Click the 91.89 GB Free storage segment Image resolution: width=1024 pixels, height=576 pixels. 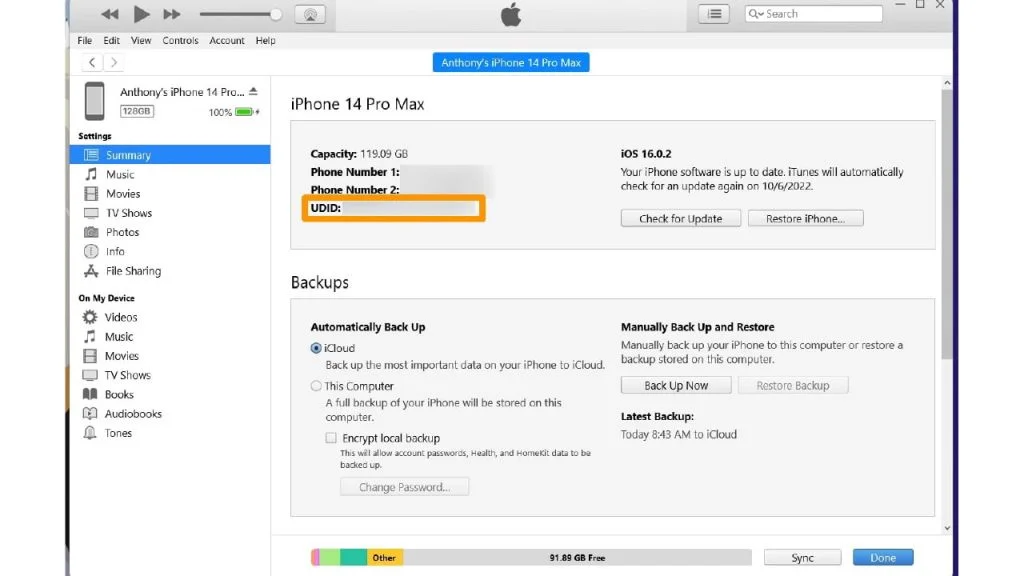point(577,558)
